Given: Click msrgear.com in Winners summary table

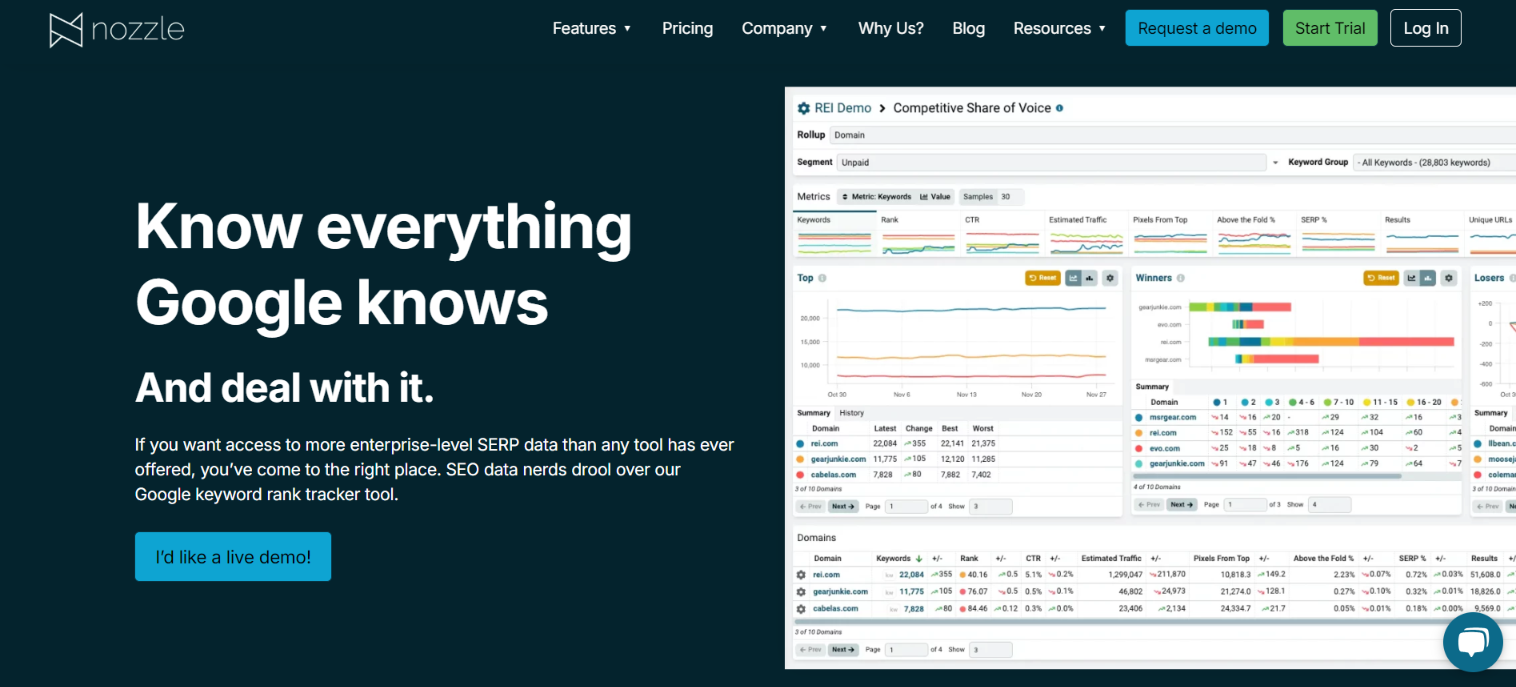Looking at the screenshot, I should [x=1172, y=417].
